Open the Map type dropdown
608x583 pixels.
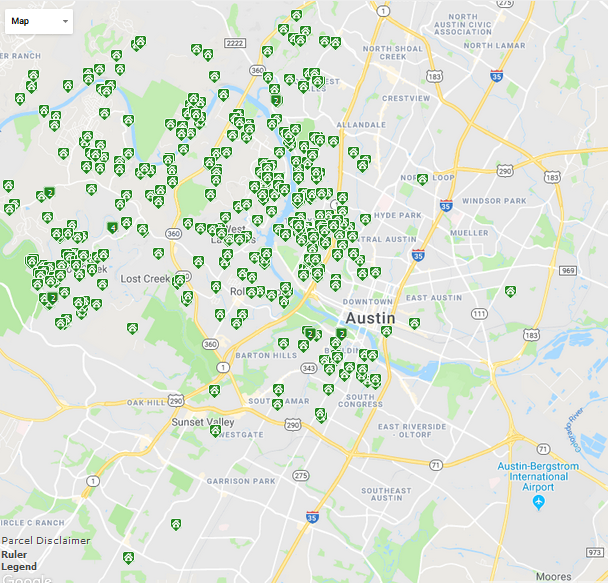click(x=39, y=20)
